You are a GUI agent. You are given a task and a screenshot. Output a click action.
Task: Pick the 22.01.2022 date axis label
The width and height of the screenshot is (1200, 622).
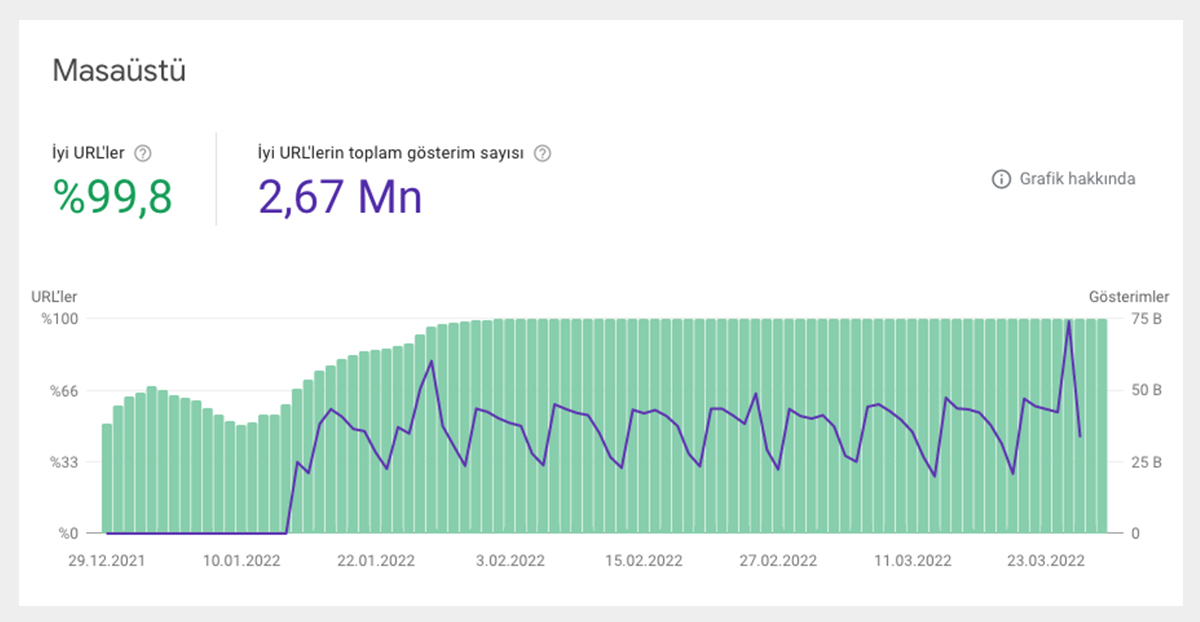[376, 561]
